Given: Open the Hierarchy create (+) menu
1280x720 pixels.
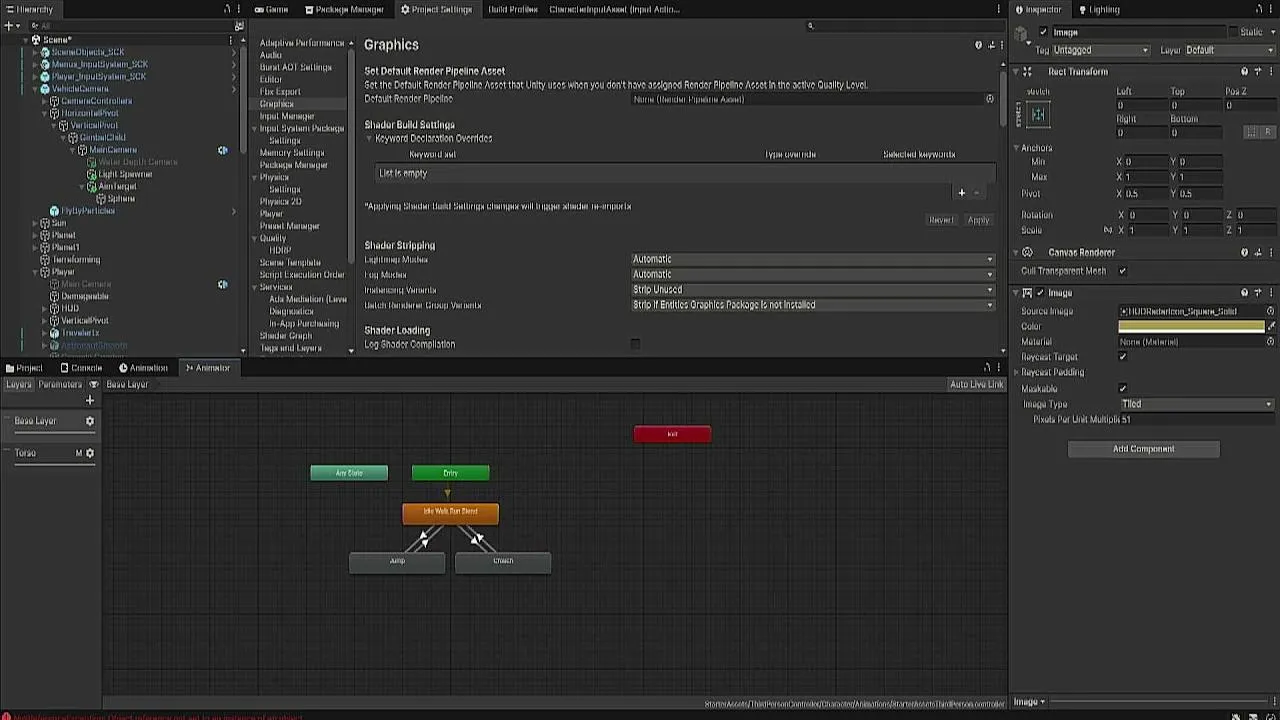Looking at the screenshot, I should coord(9,26).
